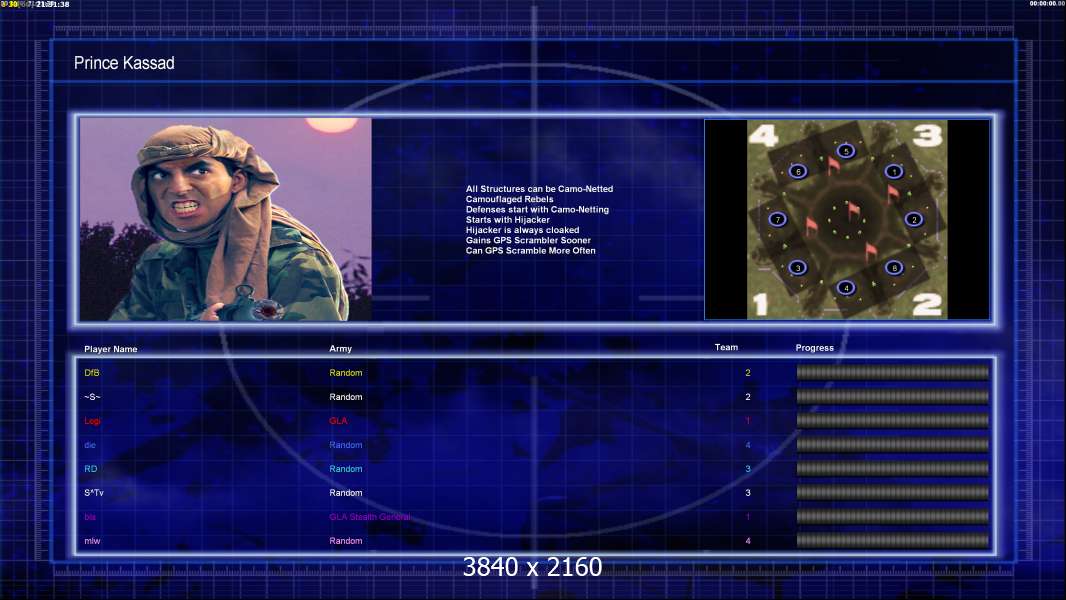Click large team number 3 in minimap corner

(x=927, y=135)
